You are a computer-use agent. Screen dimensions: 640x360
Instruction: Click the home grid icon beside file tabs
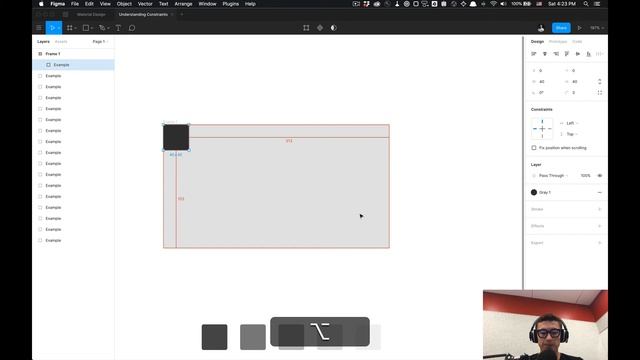point(65,14)
